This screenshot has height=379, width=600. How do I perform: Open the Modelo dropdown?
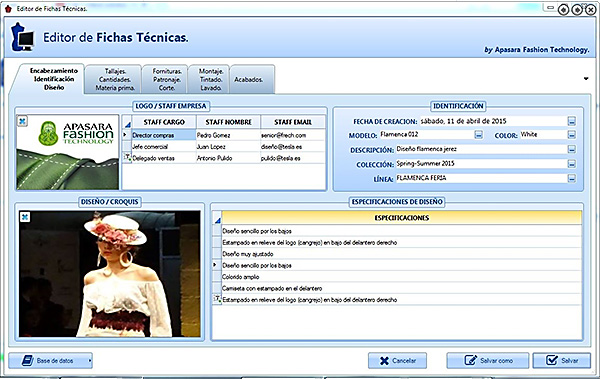click(x=478, y=135)
